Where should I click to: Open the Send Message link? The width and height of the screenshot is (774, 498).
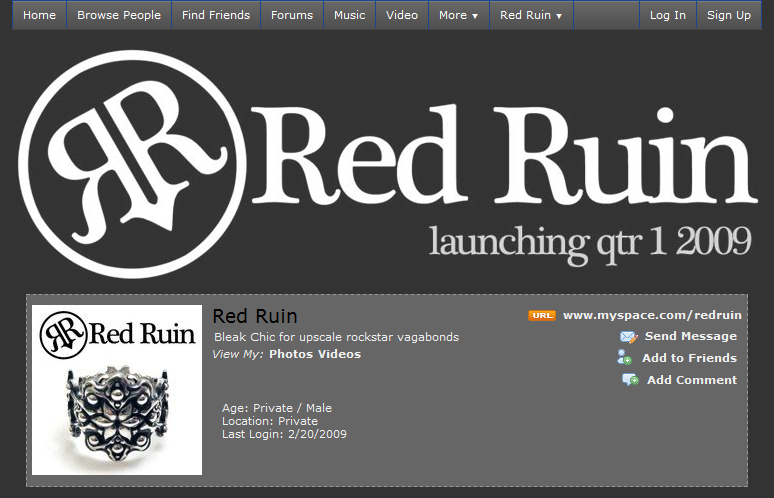click(691, 336)
